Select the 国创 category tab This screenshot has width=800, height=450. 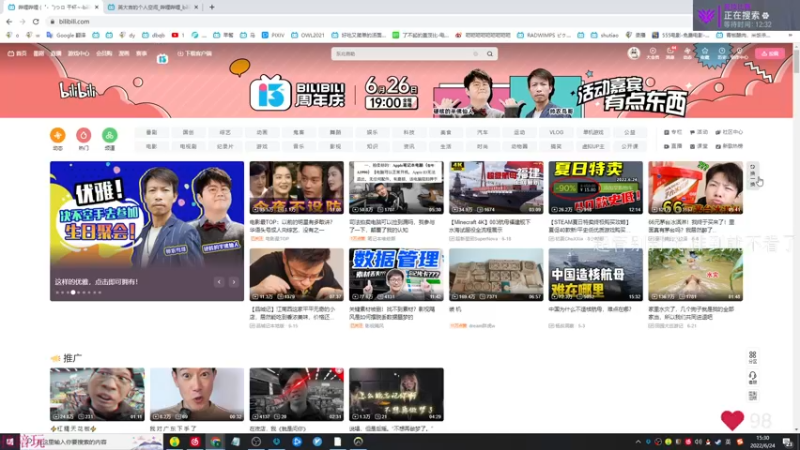188,132
